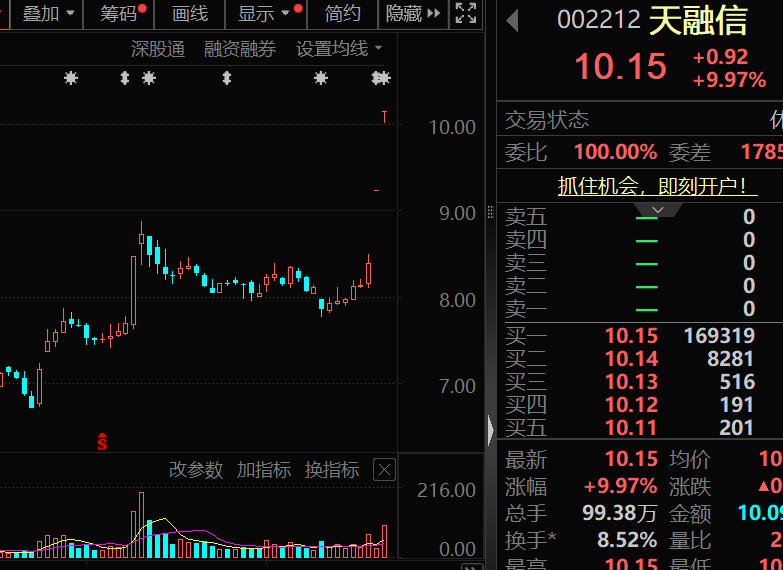Click 换指标 to switch indicator
The width and height of the screenshot is (783, 570).
click(x=332, y=470)
